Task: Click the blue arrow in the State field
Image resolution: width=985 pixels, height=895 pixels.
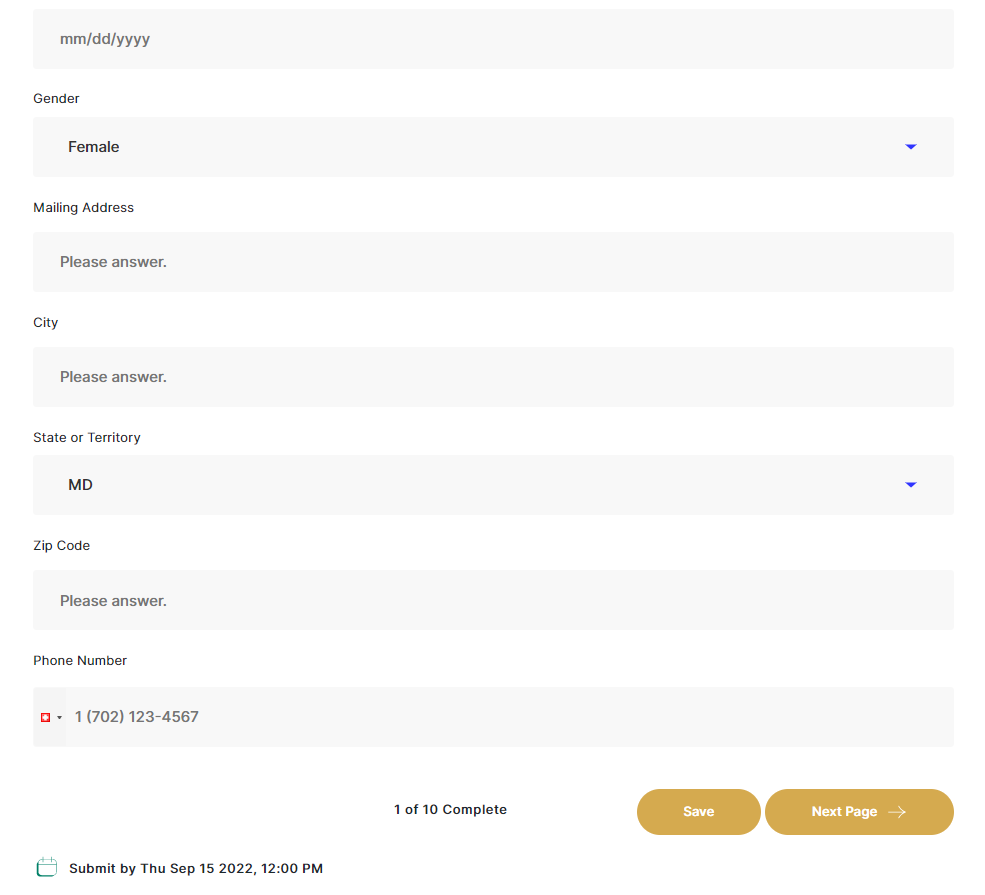Action: click(910, 485)
